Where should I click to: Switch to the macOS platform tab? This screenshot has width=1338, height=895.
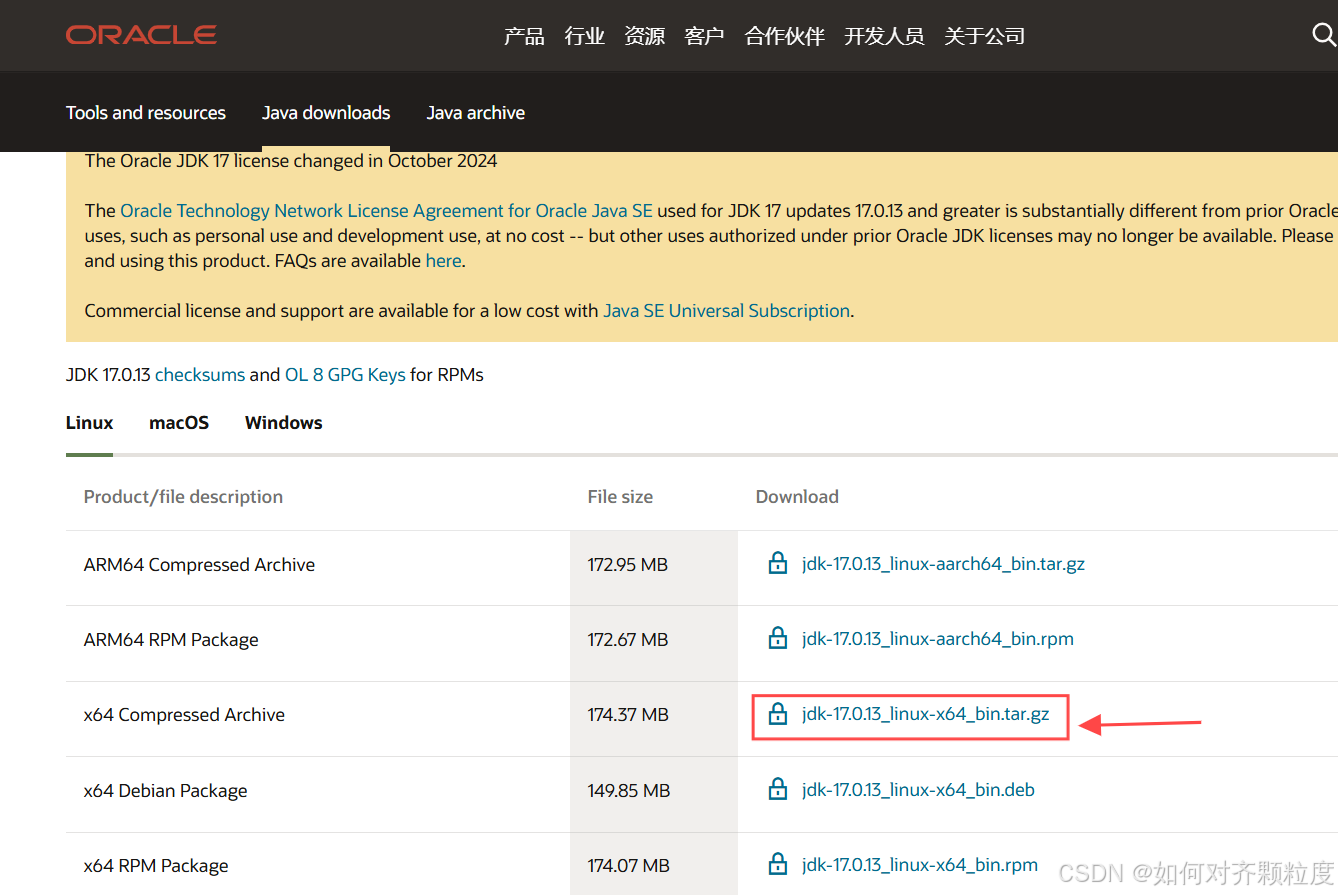[x=179, y=422]
